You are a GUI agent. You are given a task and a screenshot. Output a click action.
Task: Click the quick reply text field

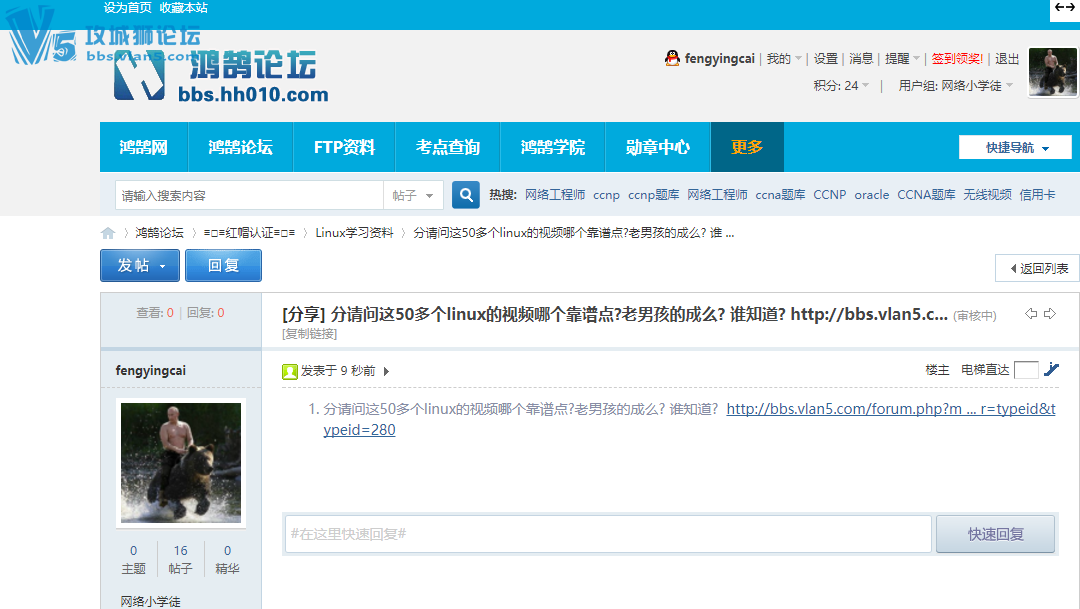[608, 534]
